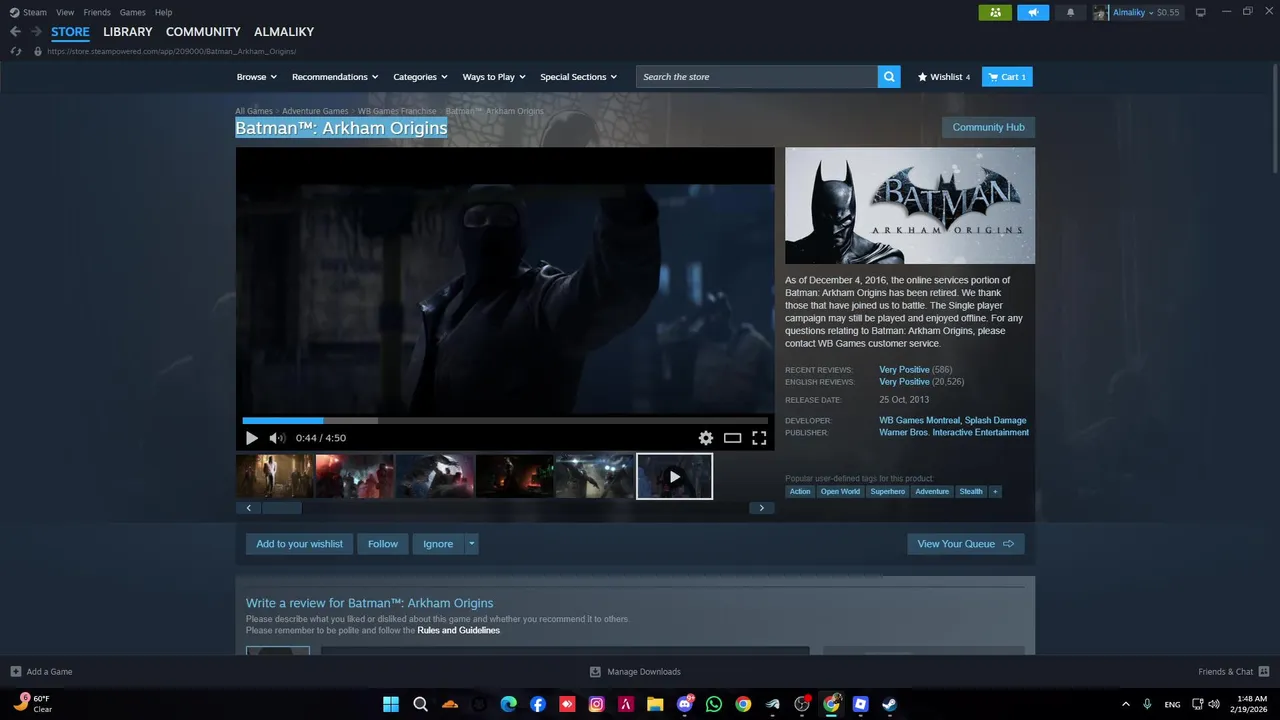Expand the Special Sections menu
This screenshot has width=1280, height=720.
tap(579, 77)
